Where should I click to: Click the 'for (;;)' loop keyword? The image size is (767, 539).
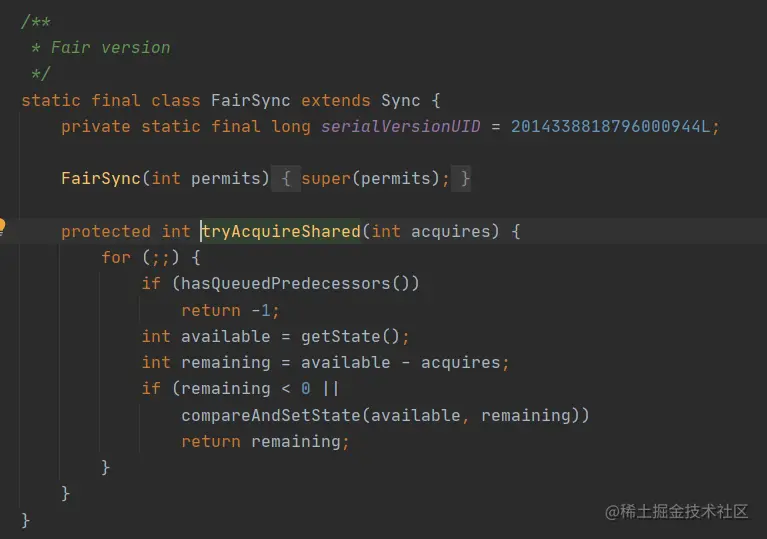point(116,257)
